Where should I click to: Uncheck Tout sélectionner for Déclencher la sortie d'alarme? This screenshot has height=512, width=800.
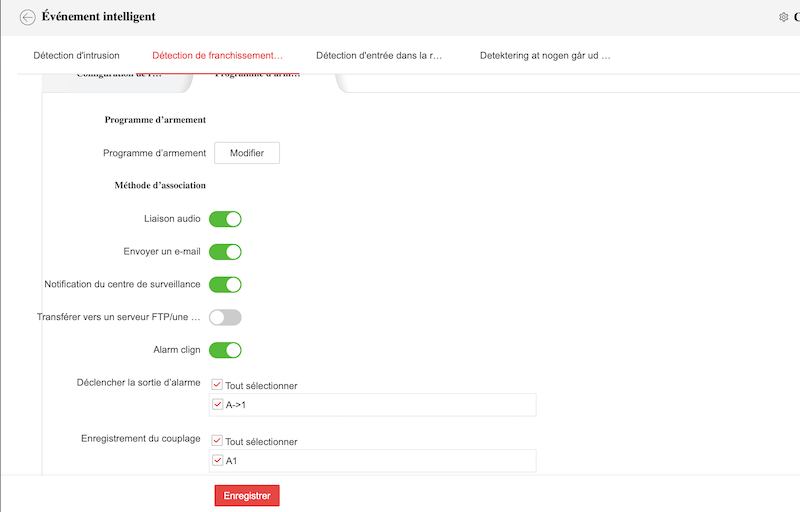pyautogui.click(x=217, y=385)
